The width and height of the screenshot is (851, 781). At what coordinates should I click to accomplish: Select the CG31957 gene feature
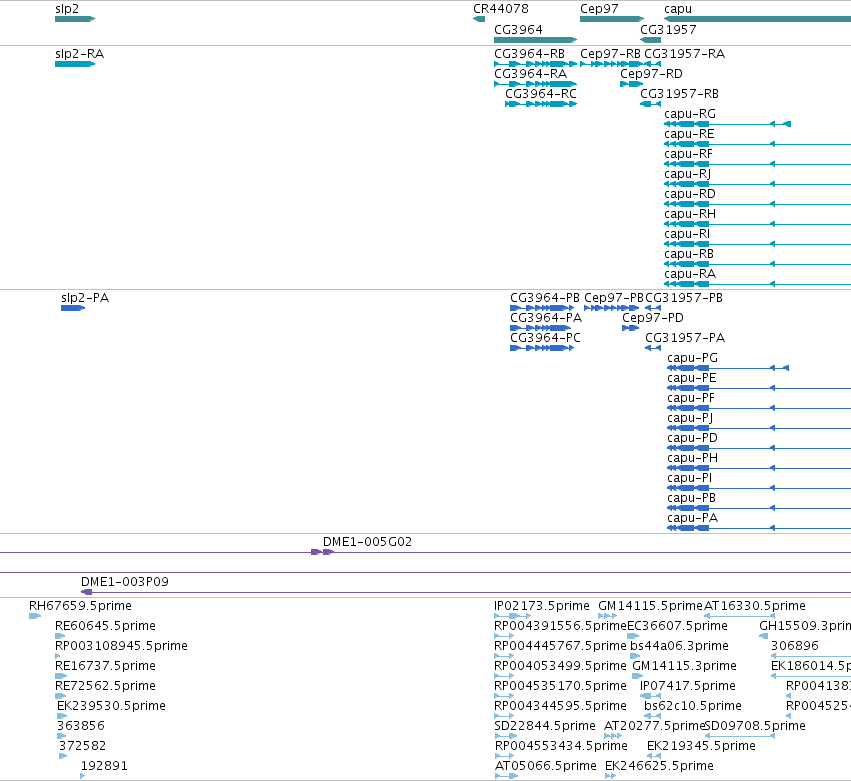point(650,40)
